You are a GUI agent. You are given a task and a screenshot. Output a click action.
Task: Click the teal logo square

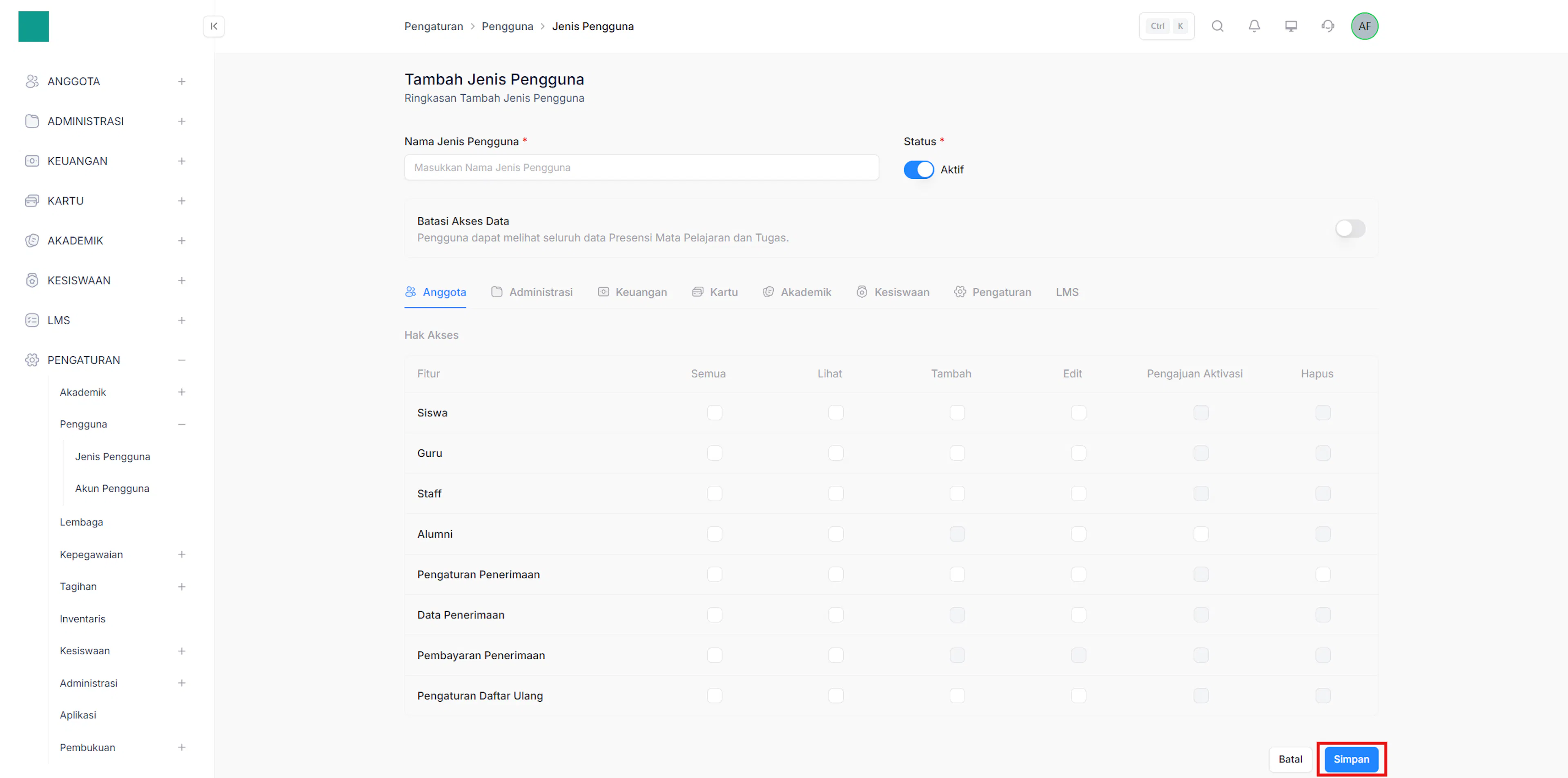33,26
